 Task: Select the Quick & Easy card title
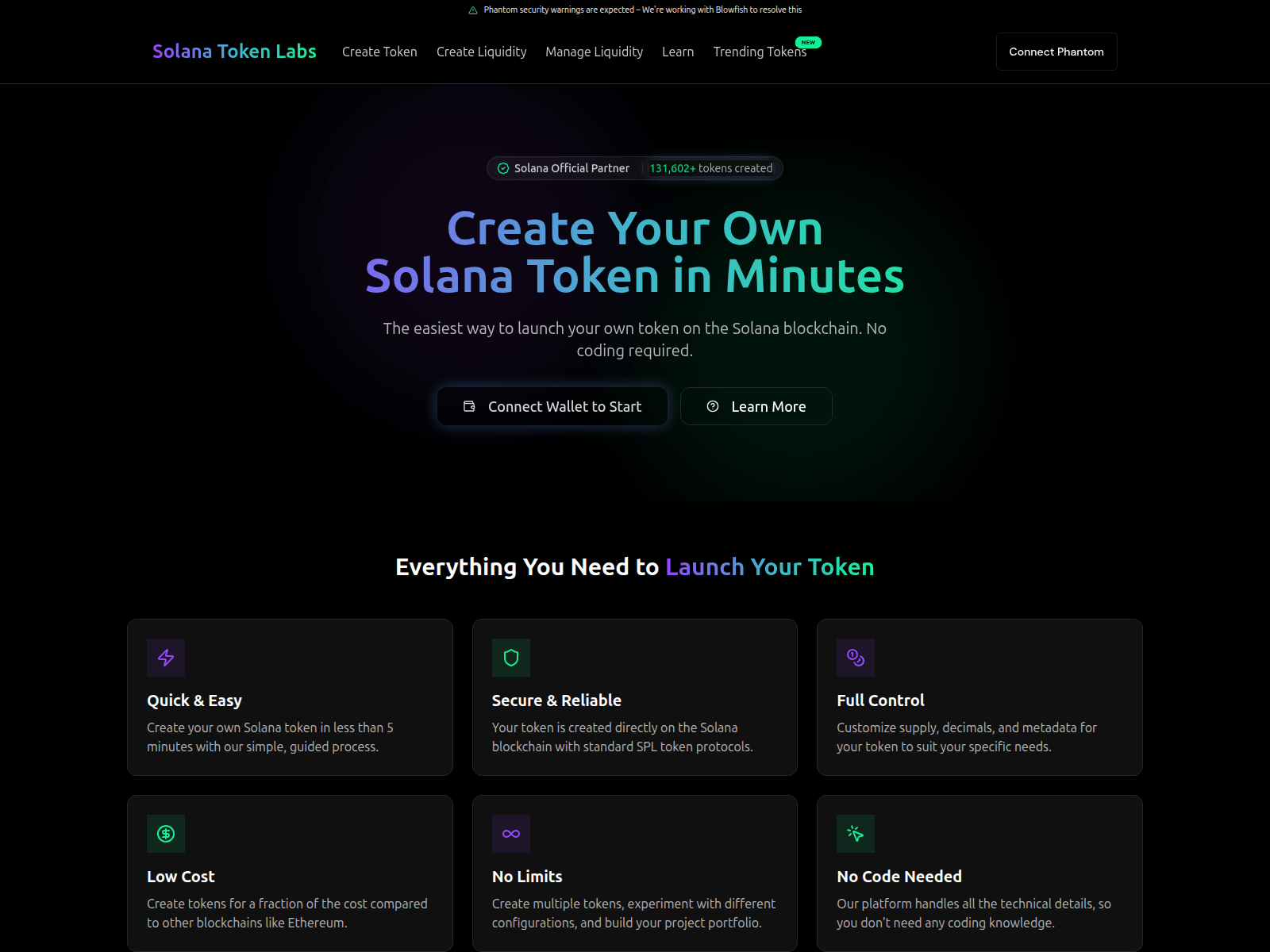(194, 701)
